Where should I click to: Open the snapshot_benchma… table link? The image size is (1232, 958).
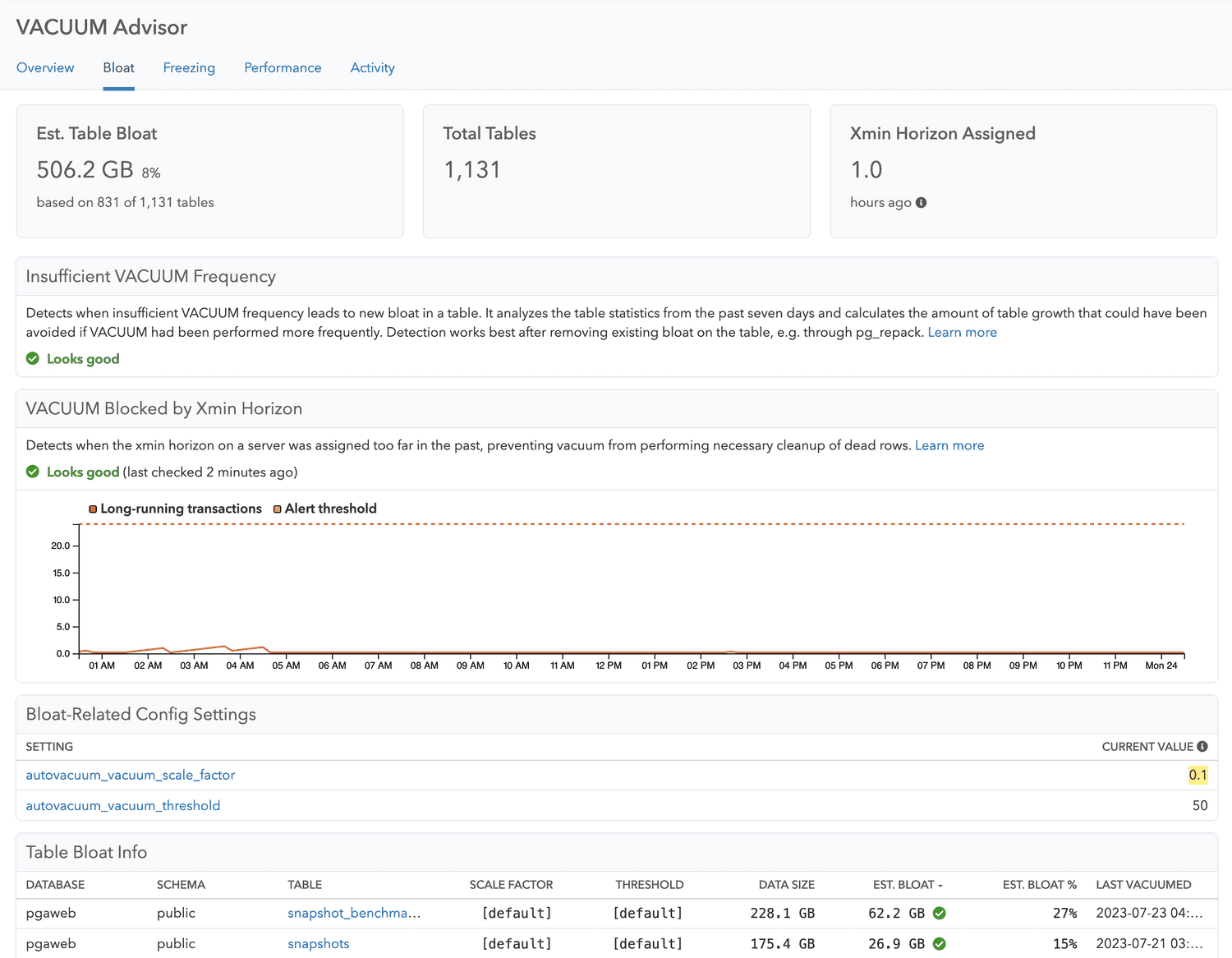point(354,914)
